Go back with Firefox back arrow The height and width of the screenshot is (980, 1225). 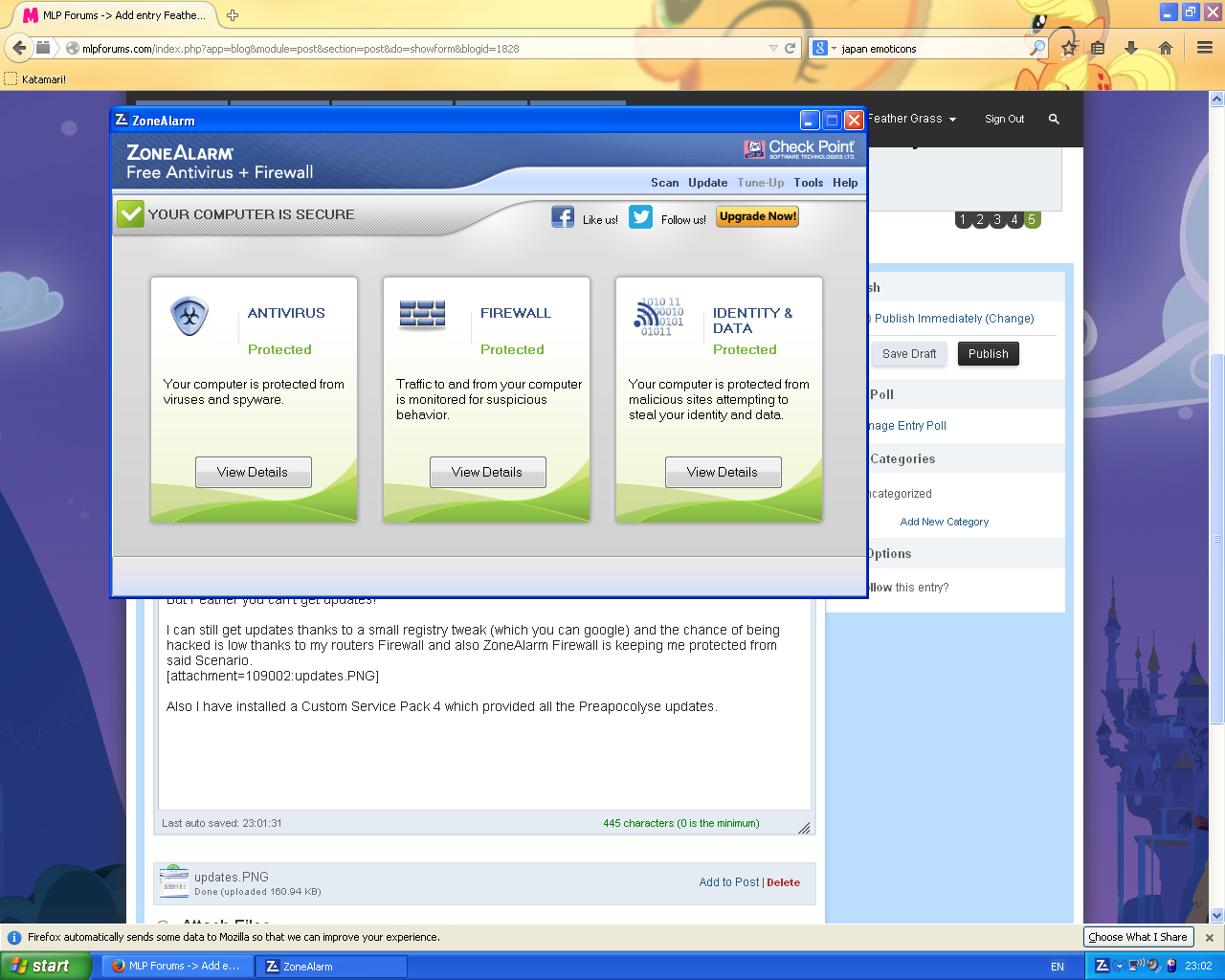[x=19, y=48]
